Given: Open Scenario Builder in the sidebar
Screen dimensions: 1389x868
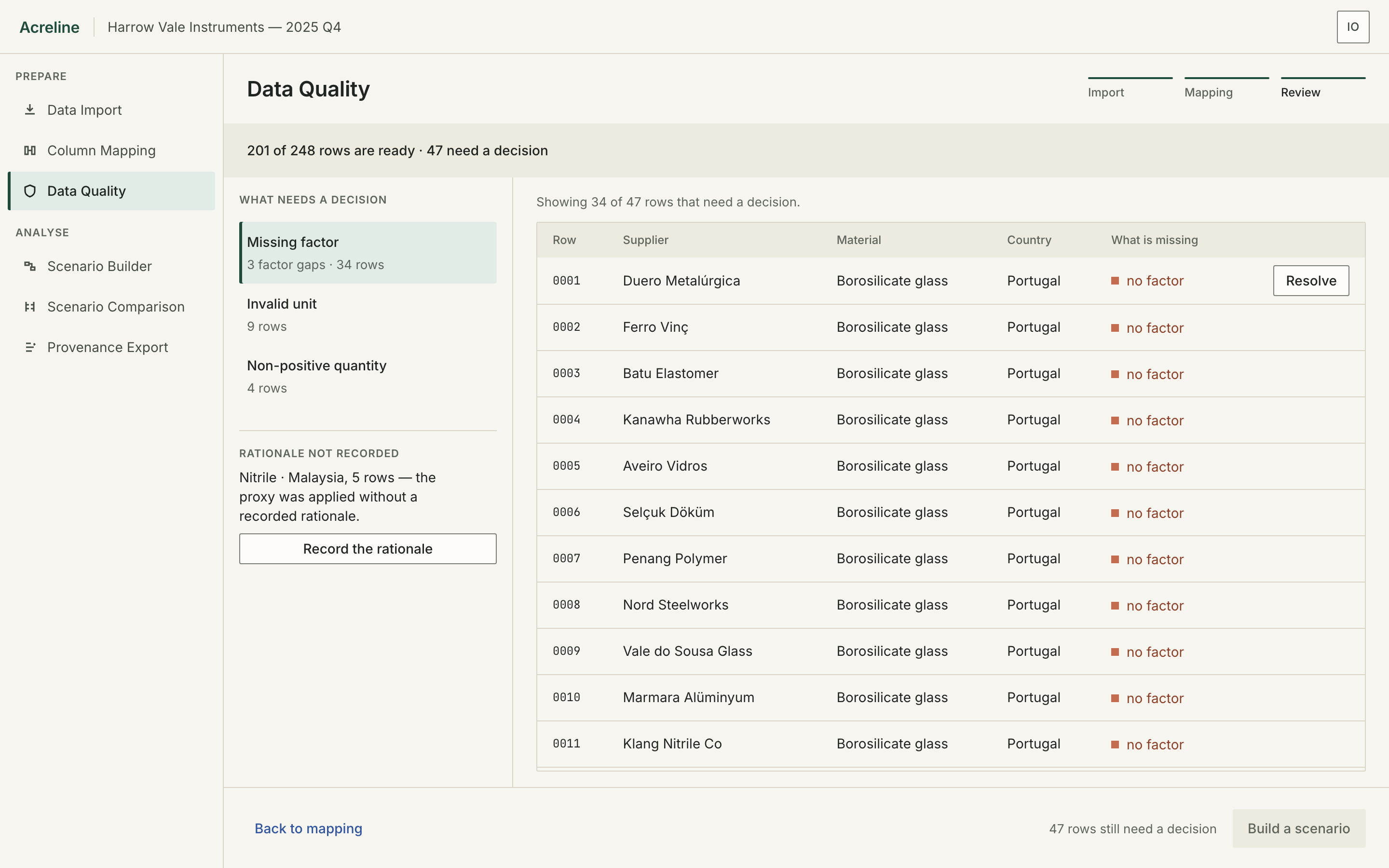Looking at the screenshot, I should tap(111, 266).
